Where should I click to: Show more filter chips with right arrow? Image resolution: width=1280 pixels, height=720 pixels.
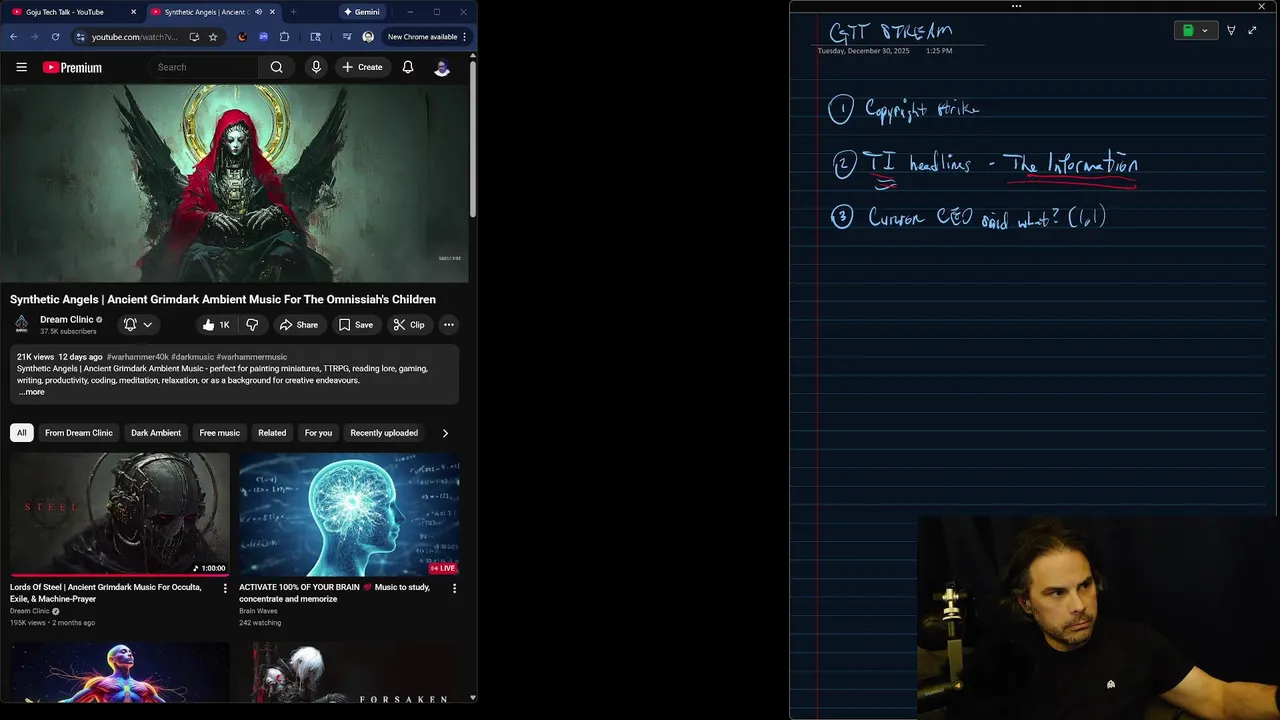click(x=445, y=433)
